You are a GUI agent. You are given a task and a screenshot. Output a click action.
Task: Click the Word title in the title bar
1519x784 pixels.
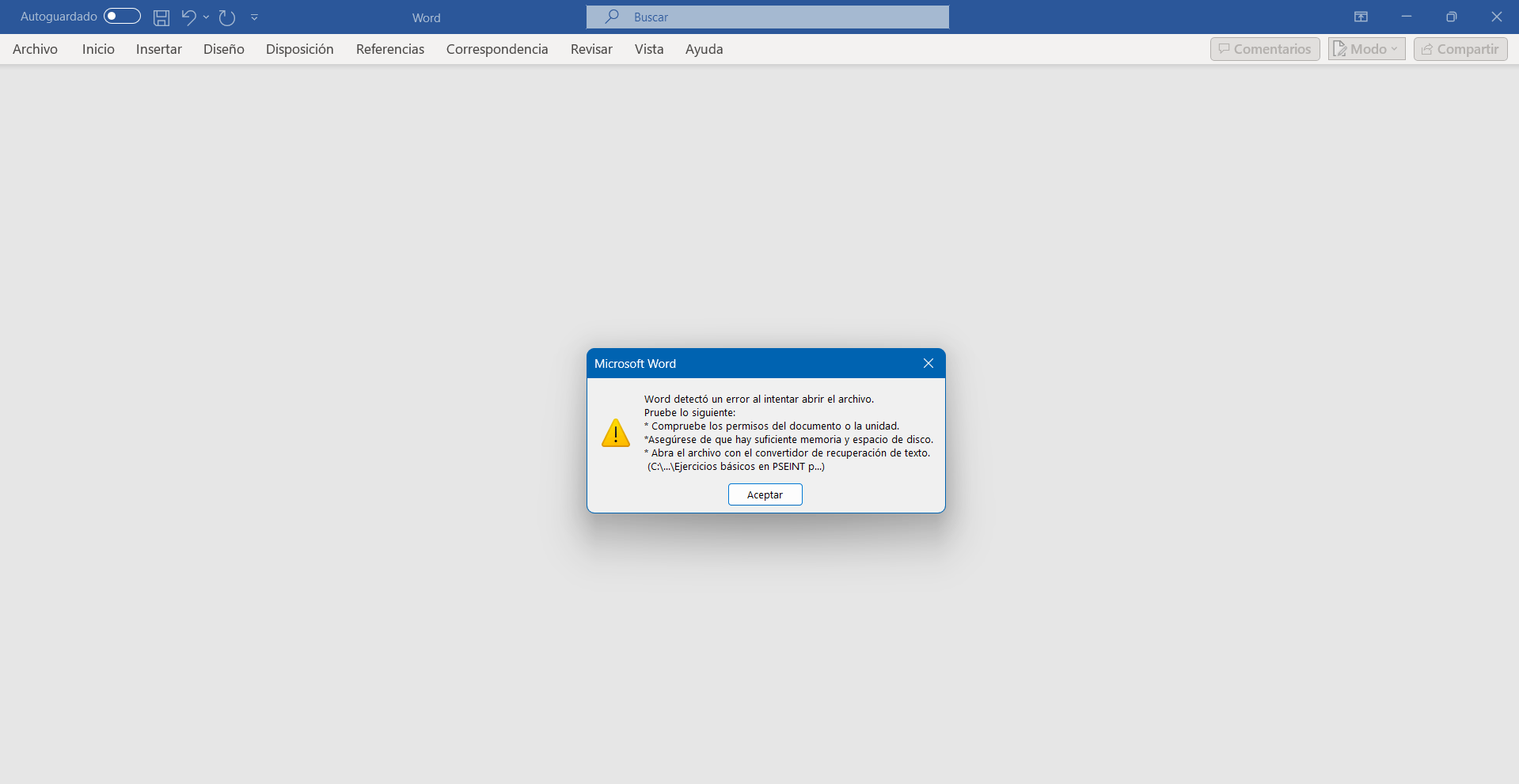tap(427, 17)
